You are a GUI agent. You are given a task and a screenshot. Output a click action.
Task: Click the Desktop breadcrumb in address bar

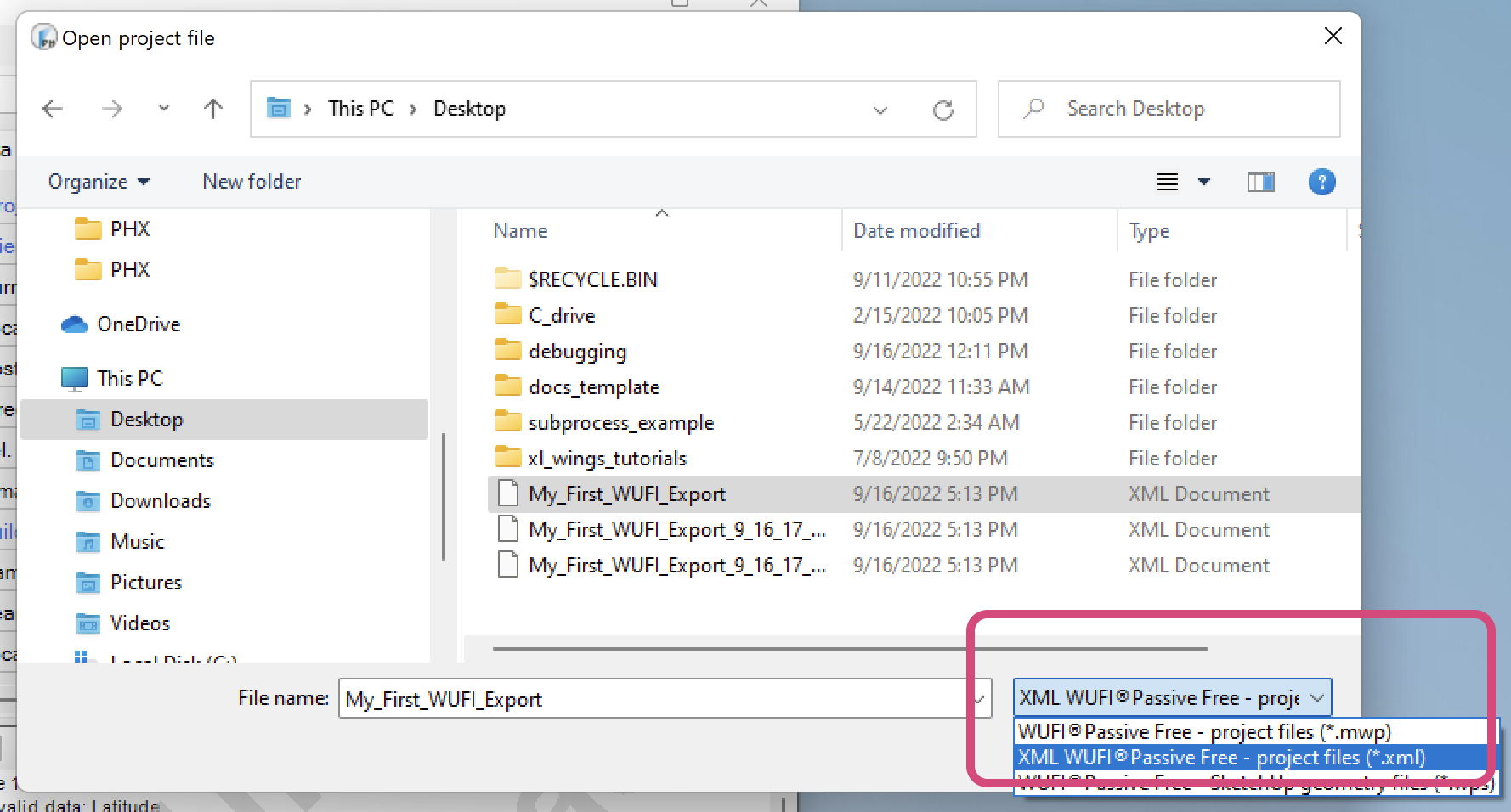click(469, 108)
